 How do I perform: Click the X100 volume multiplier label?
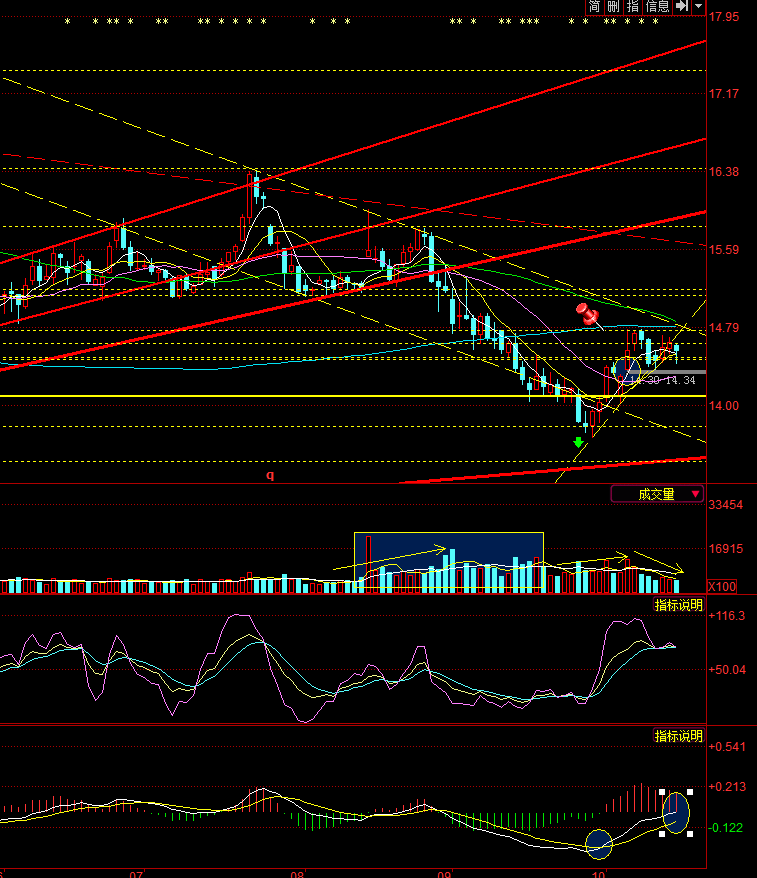(x=722, y=587)
